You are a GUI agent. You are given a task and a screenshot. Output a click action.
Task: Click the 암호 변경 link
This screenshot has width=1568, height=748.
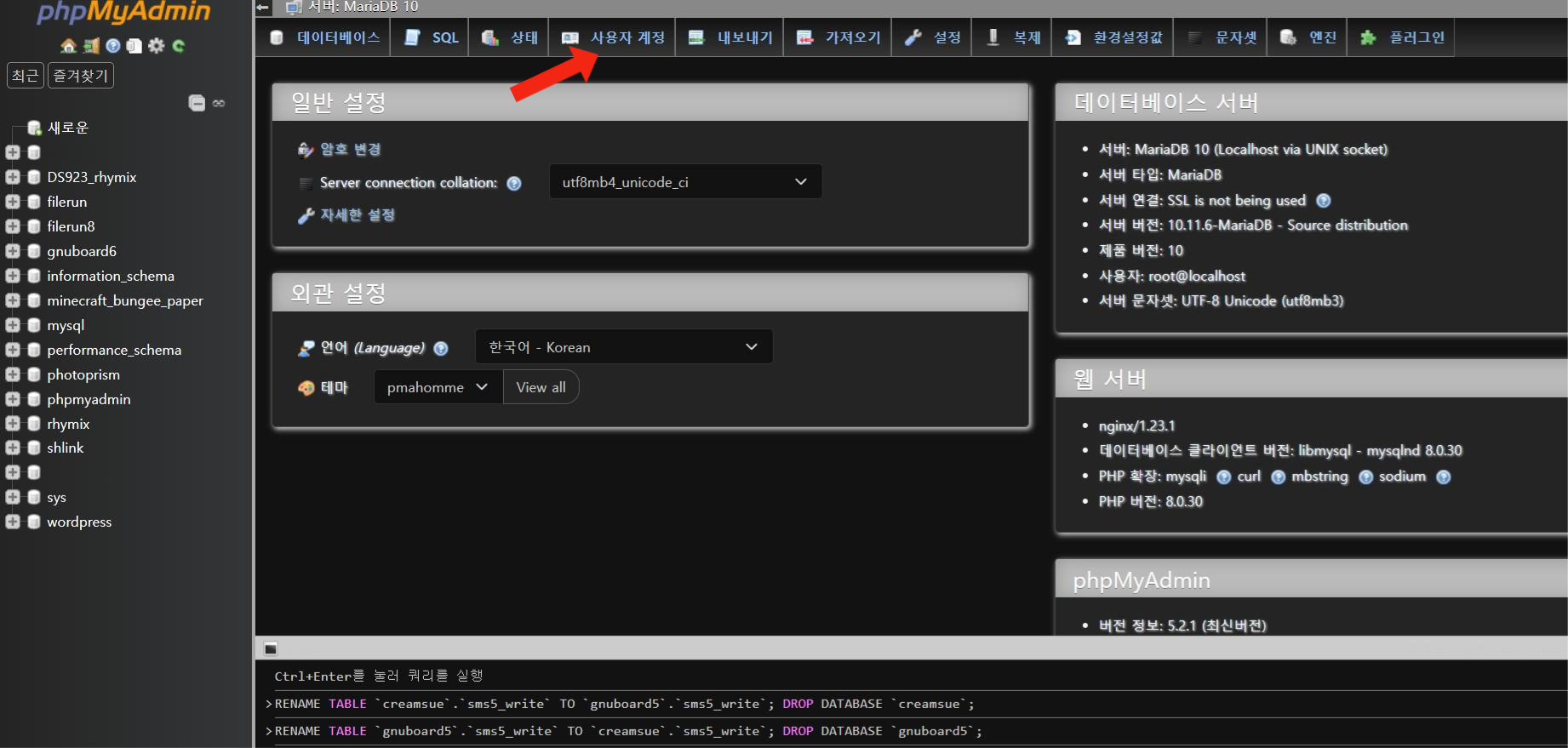[x=350, y=150]
